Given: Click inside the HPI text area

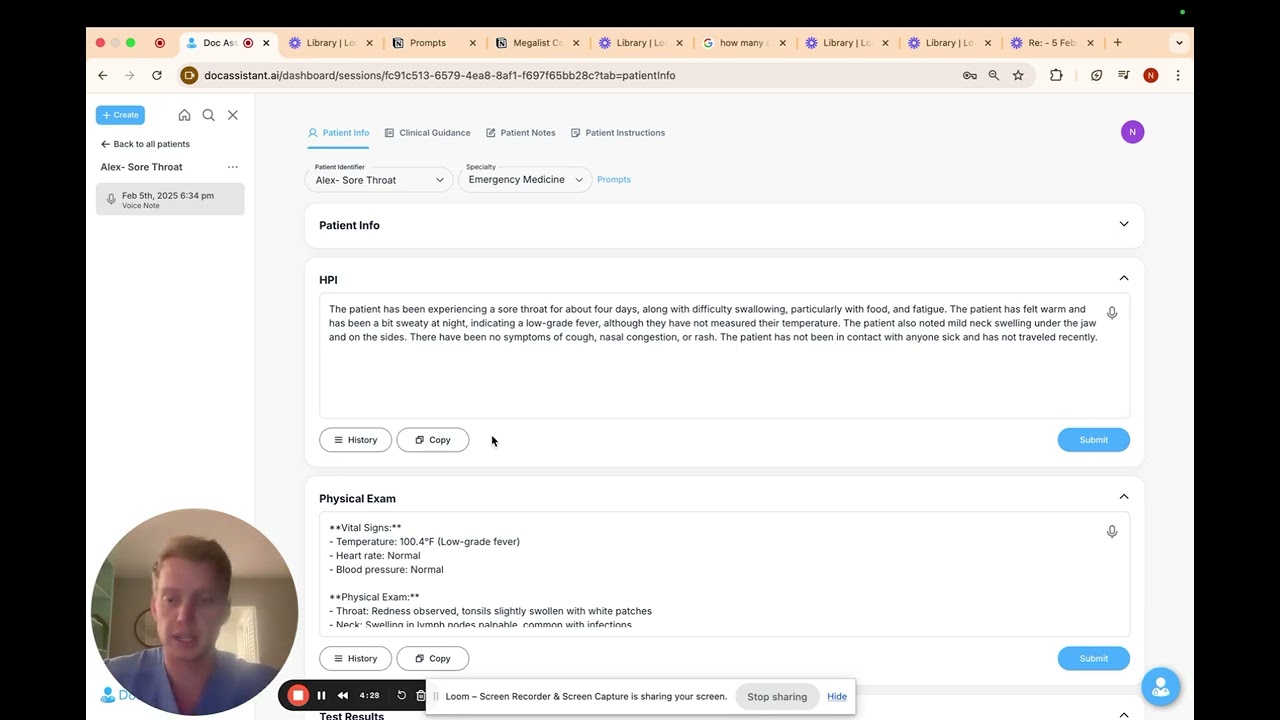Looking at the screenshot, I should [724, 355].
